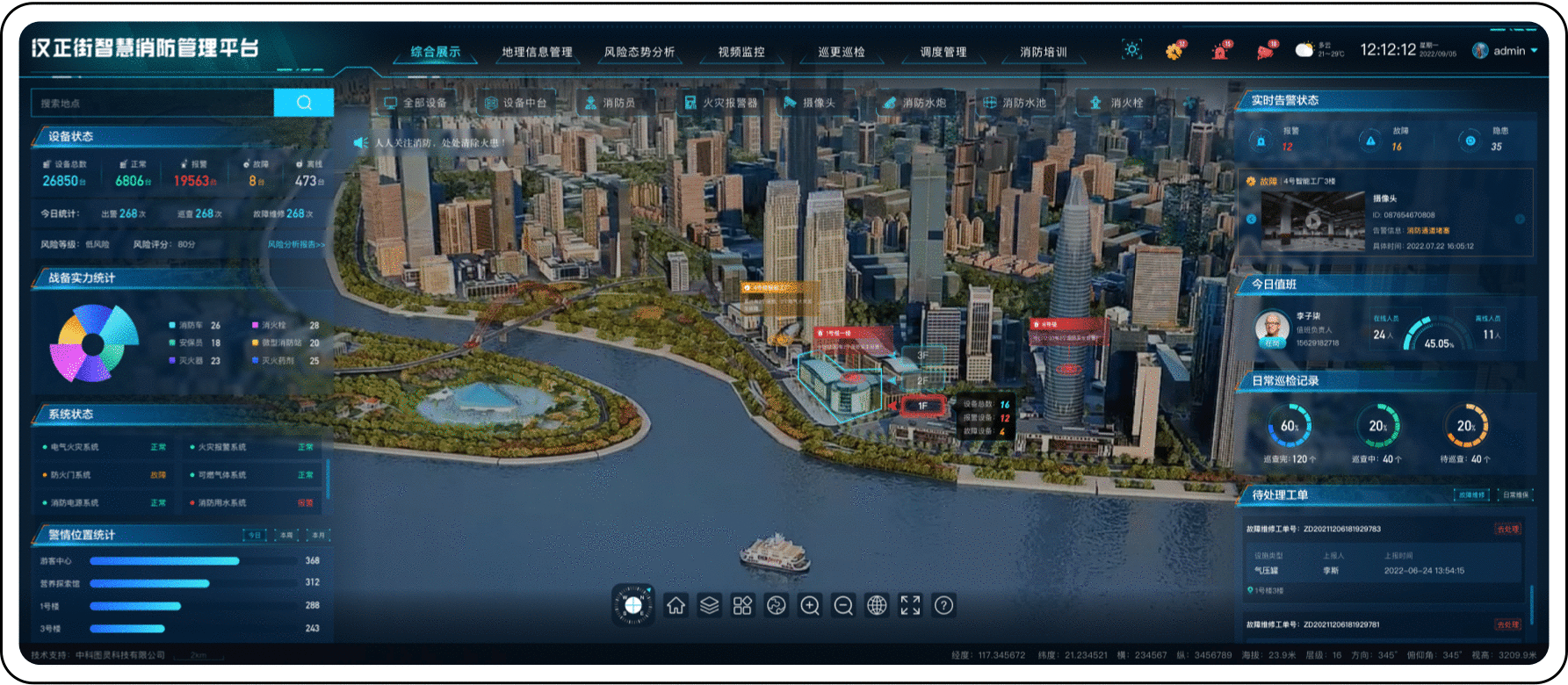Viewport: 1568px width, 685px height.
Task: Focus the 搜索地点 search field
Action: click(152, 103)
